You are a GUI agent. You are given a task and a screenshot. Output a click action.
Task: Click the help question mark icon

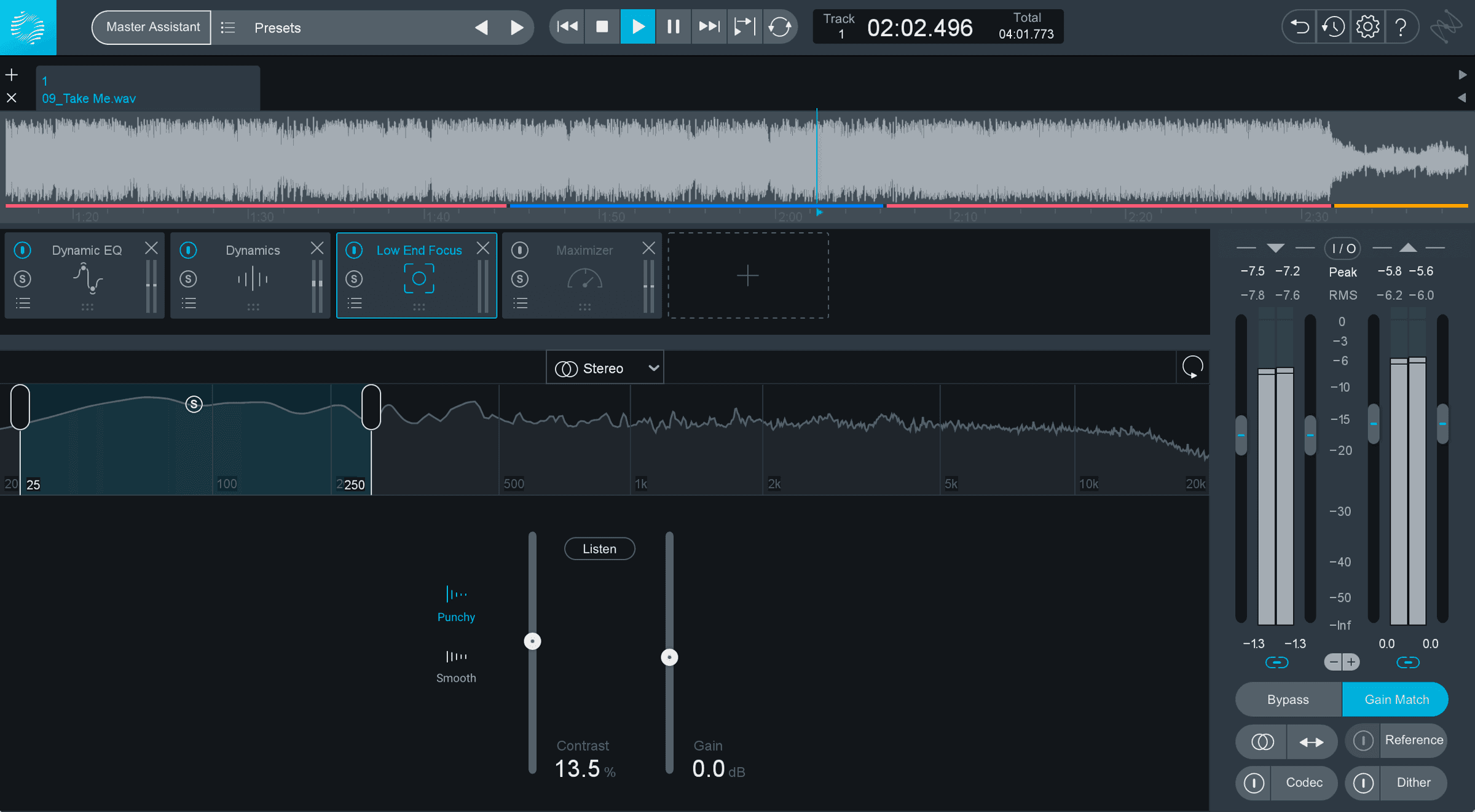pos(1401,27)
